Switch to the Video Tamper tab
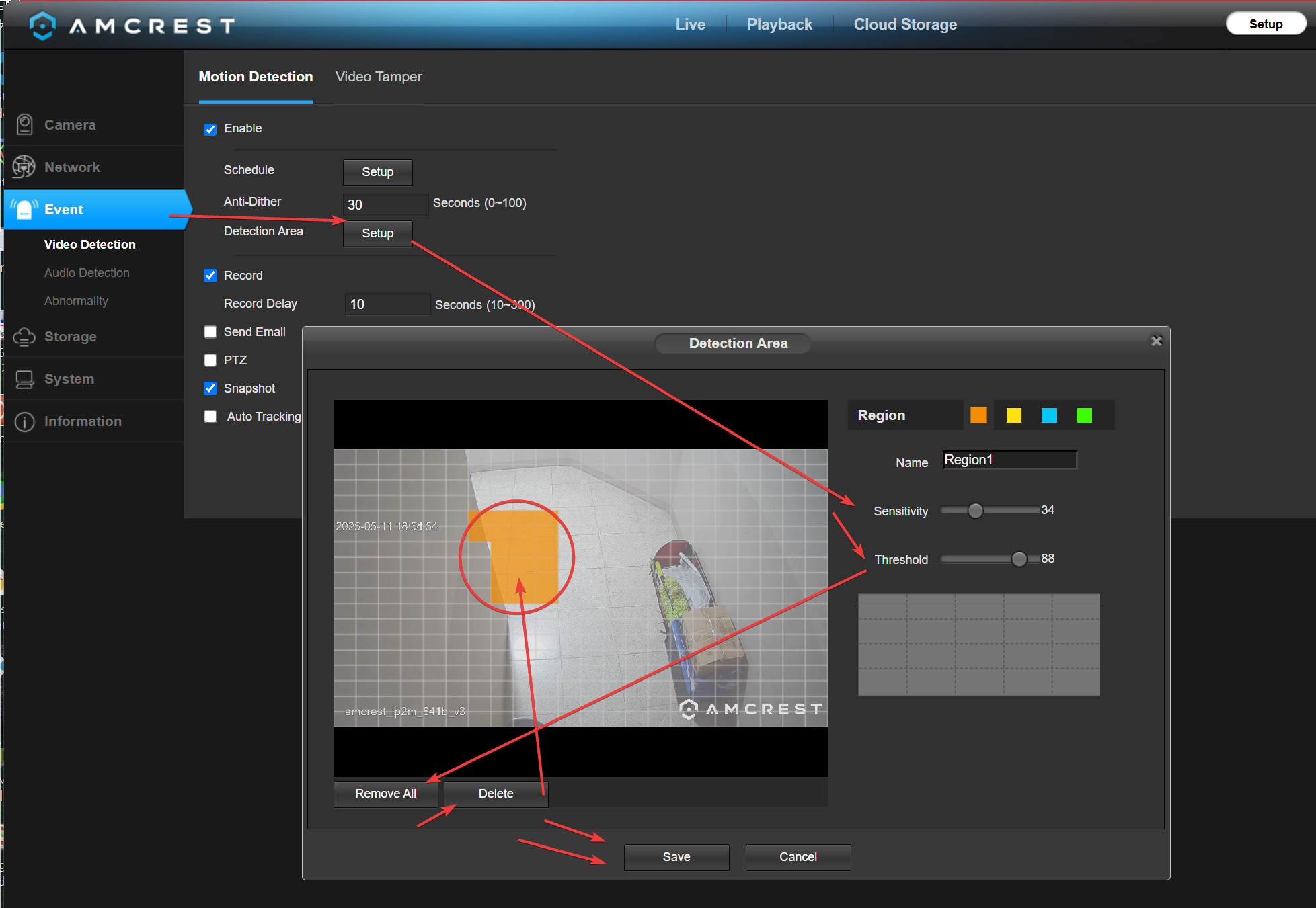This screenshot has width=1316, height=908. pos(379,77)
